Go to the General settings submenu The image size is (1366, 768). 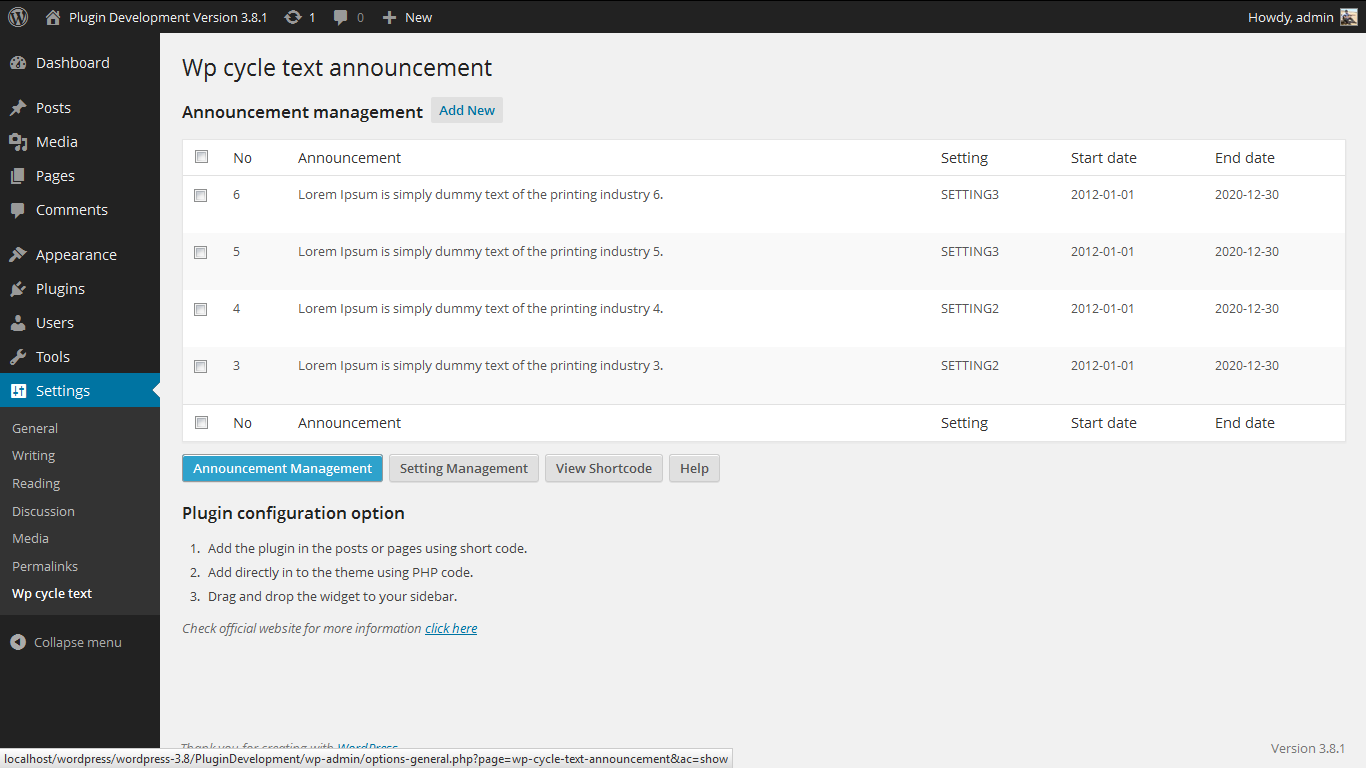click(x=35, y=428)
